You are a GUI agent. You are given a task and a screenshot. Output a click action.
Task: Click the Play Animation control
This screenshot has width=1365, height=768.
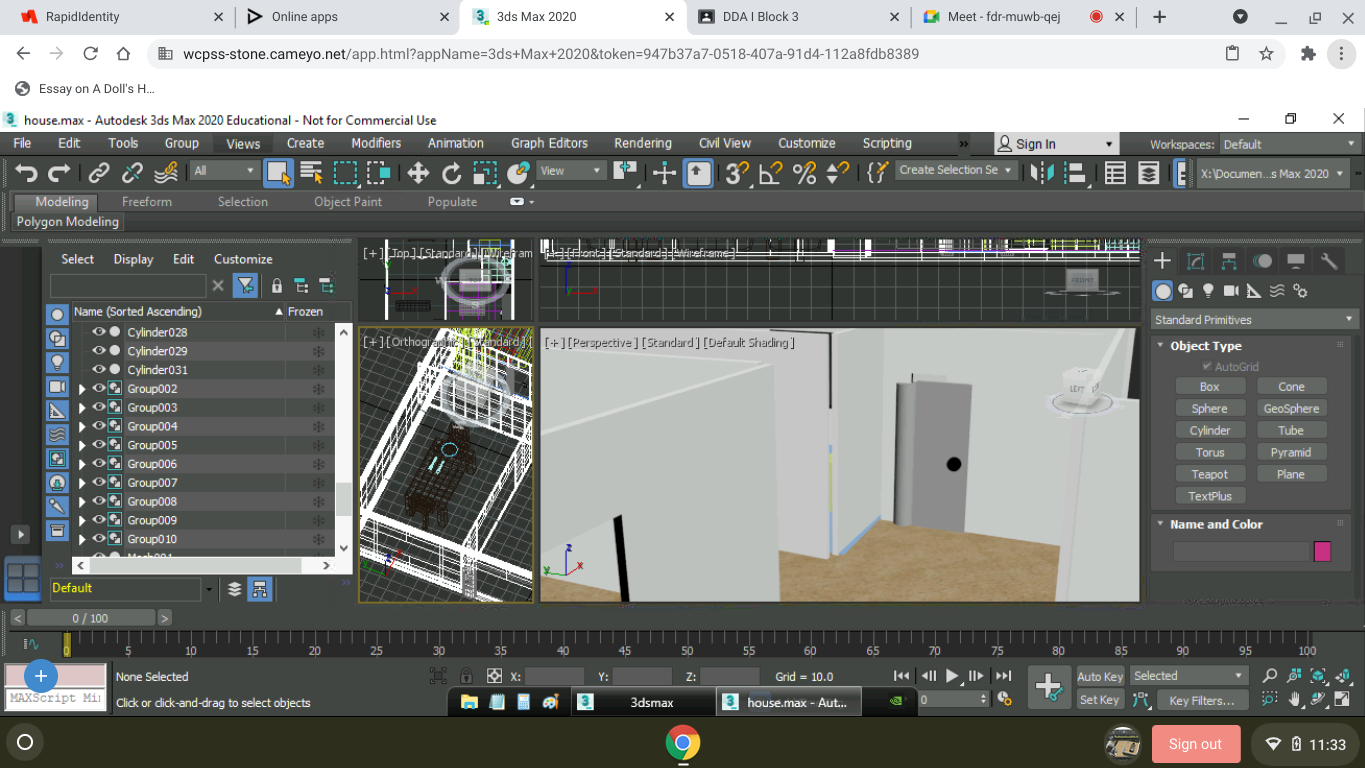coord(952,675)
